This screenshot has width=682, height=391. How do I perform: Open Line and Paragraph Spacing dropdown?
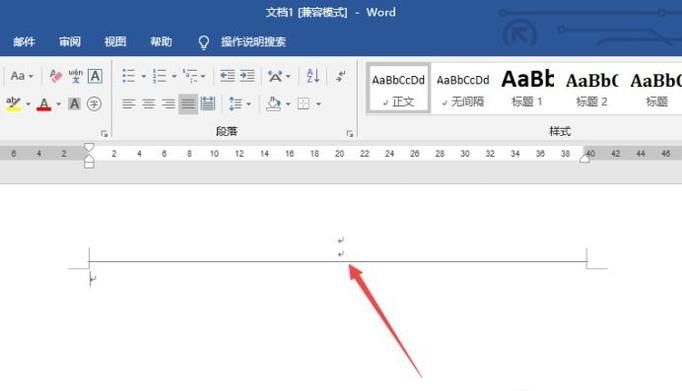coord(240,104)
